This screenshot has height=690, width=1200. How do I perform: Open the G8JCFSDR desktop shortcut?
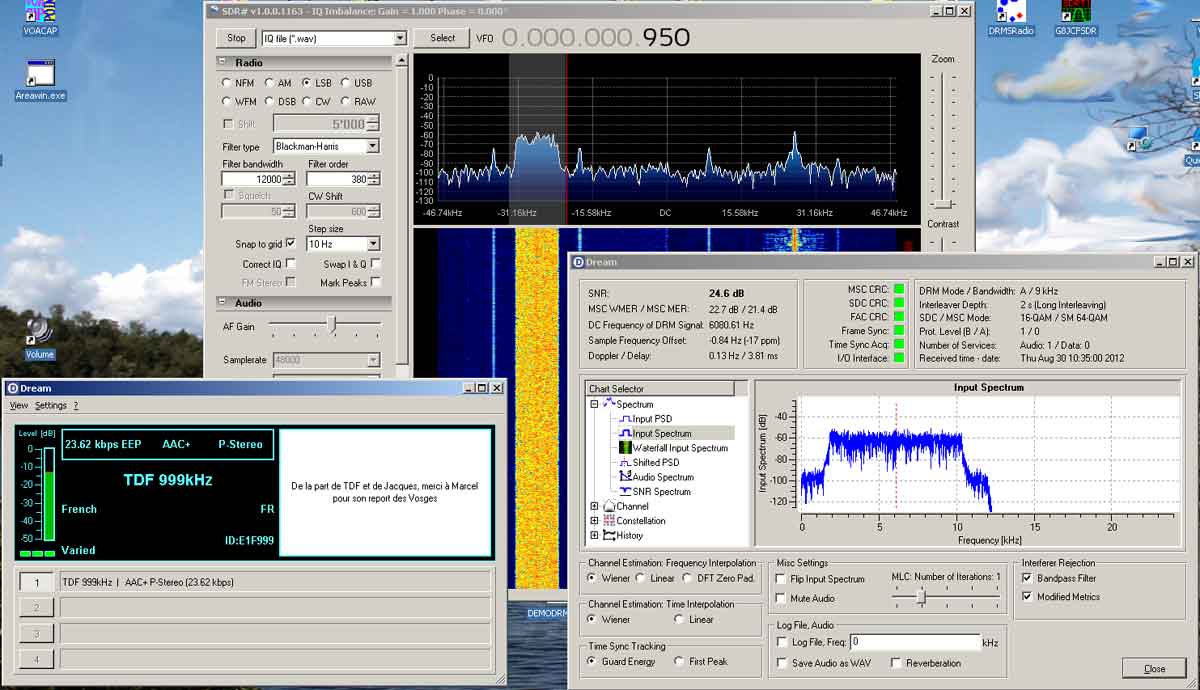tap(1077, 16)
